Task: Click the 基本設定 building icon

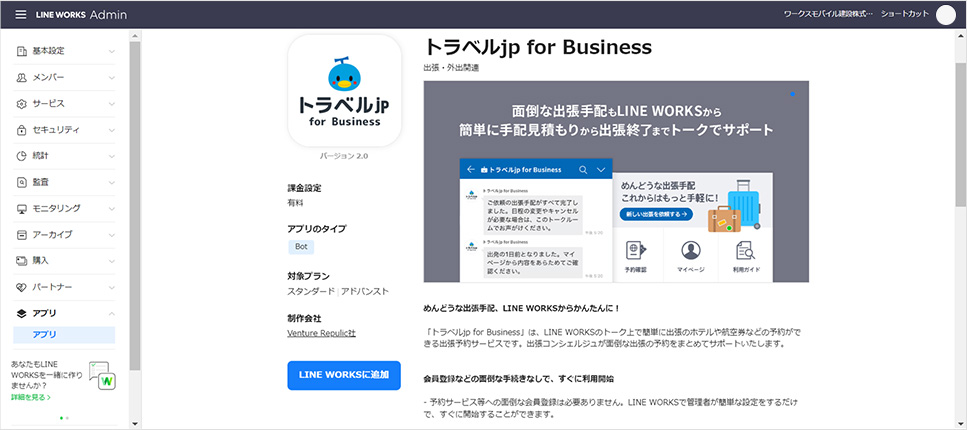Action: [x=22, y=51]
